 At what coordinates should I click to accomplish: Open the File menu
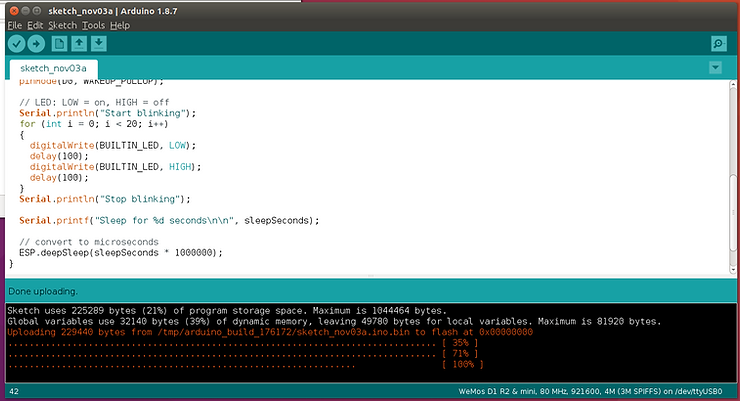pyautogui.click(x=15, y=25)
